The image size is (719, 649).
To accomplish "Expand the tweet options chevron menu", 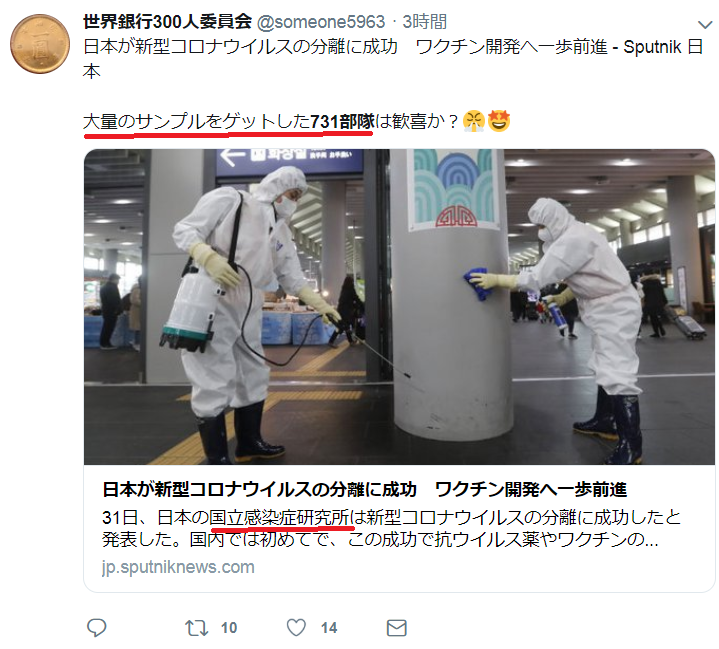I will pyautogui.click(x=705, y=24).
